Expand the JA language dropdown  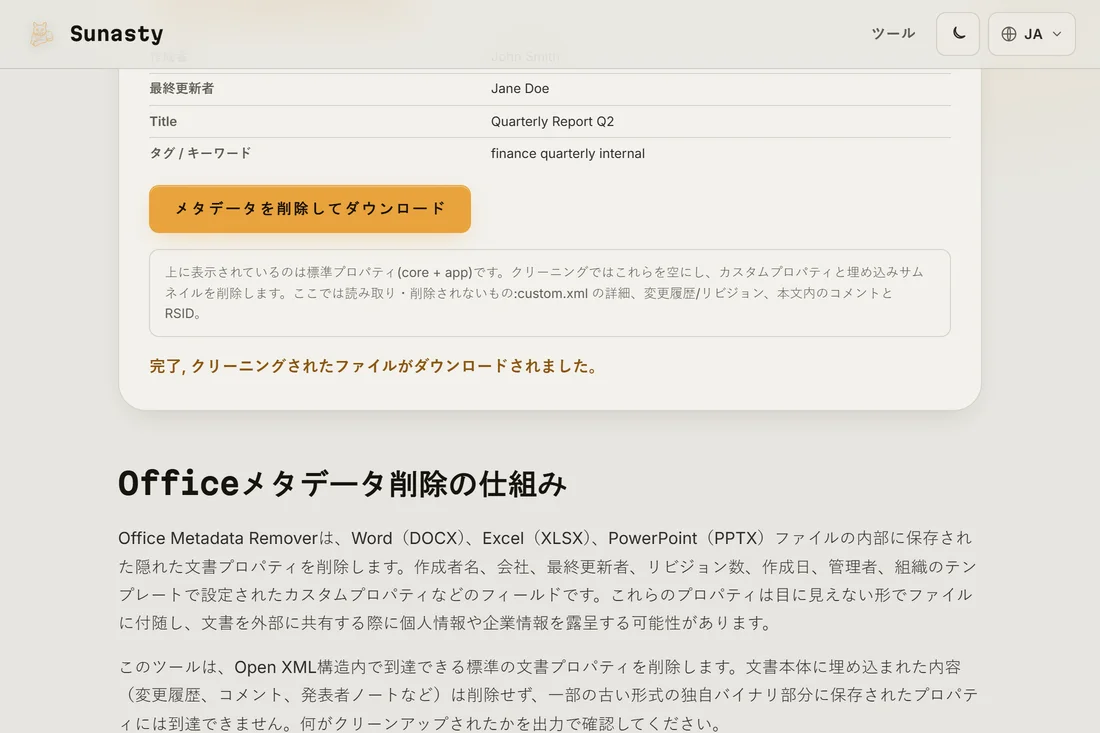click(x=1031, y=34)
